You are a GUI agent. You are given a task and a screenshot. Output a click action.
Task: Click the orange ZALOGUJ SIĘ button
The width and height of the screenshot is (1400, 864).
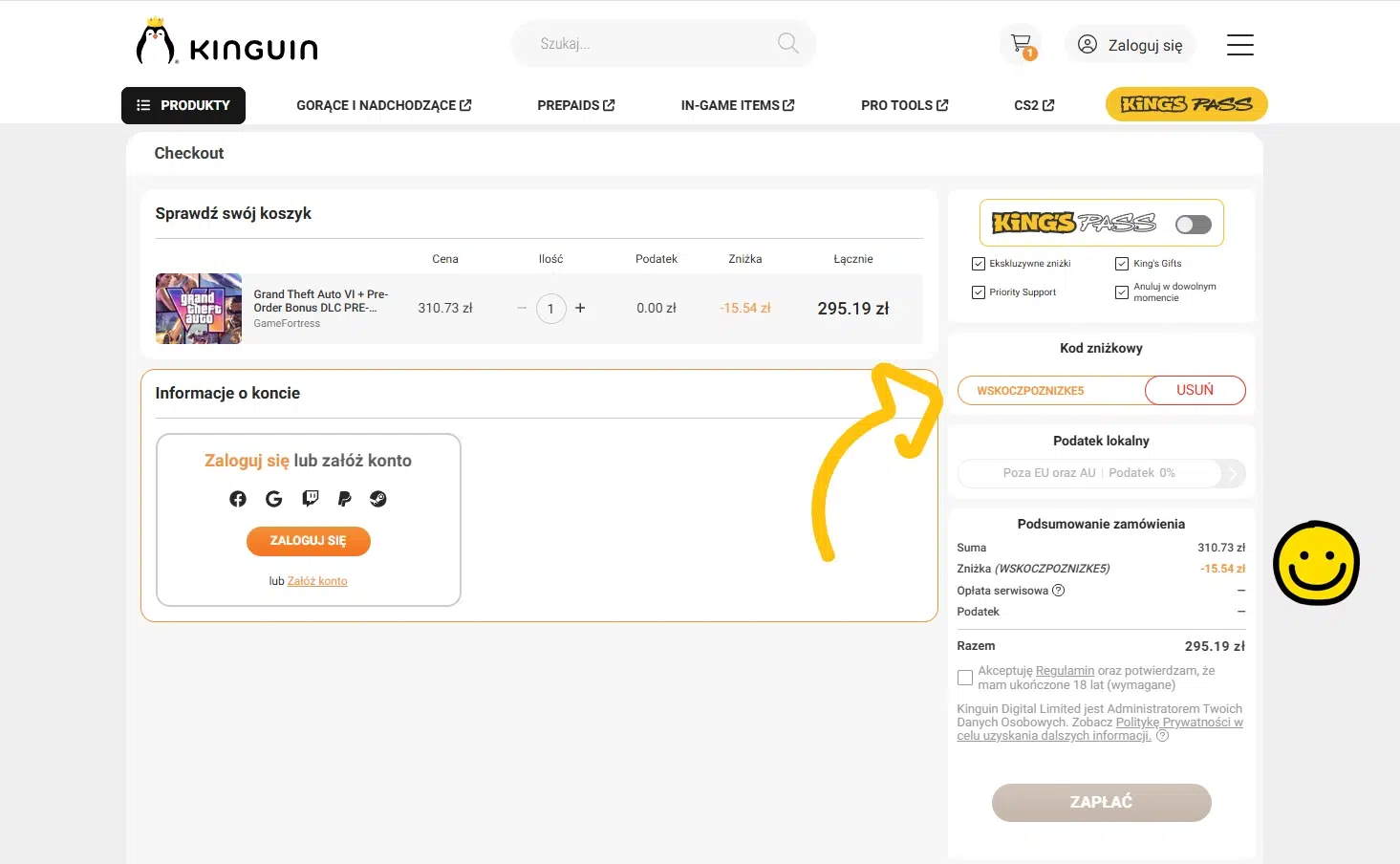[309, 541]
